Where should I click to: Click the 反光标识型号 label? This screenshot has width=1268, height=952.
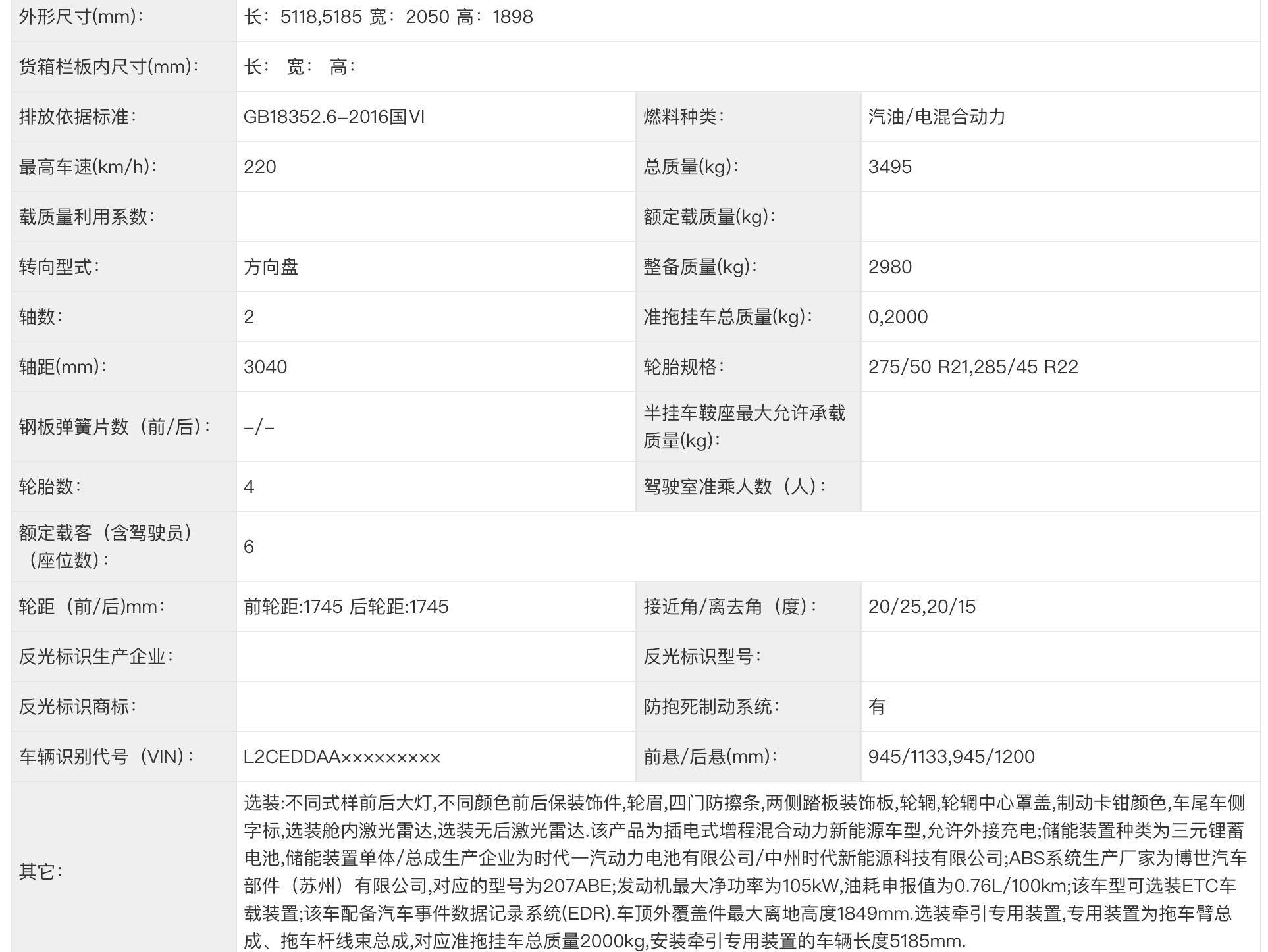(702, 657)
